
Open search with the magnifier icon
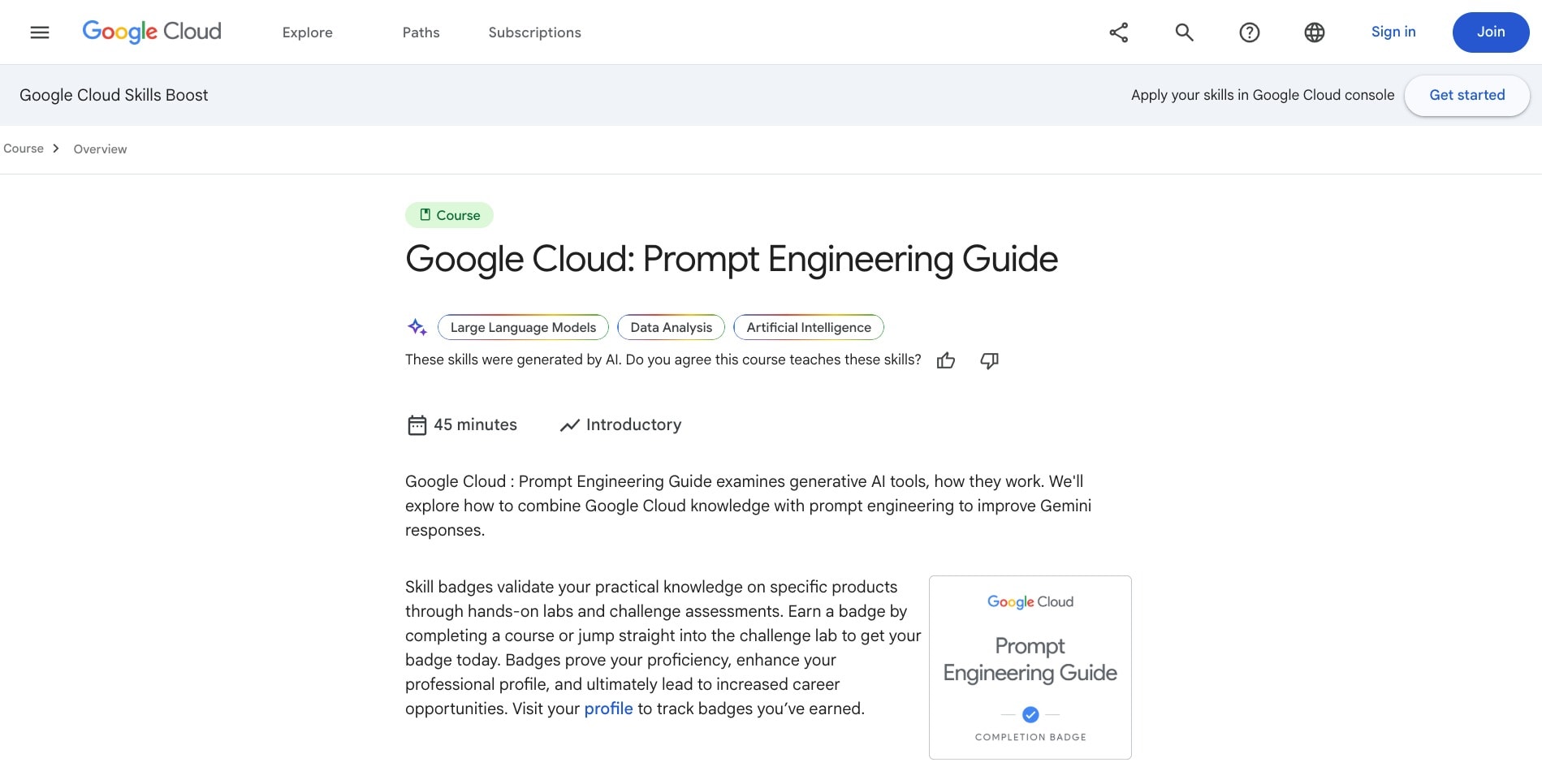1184,32
